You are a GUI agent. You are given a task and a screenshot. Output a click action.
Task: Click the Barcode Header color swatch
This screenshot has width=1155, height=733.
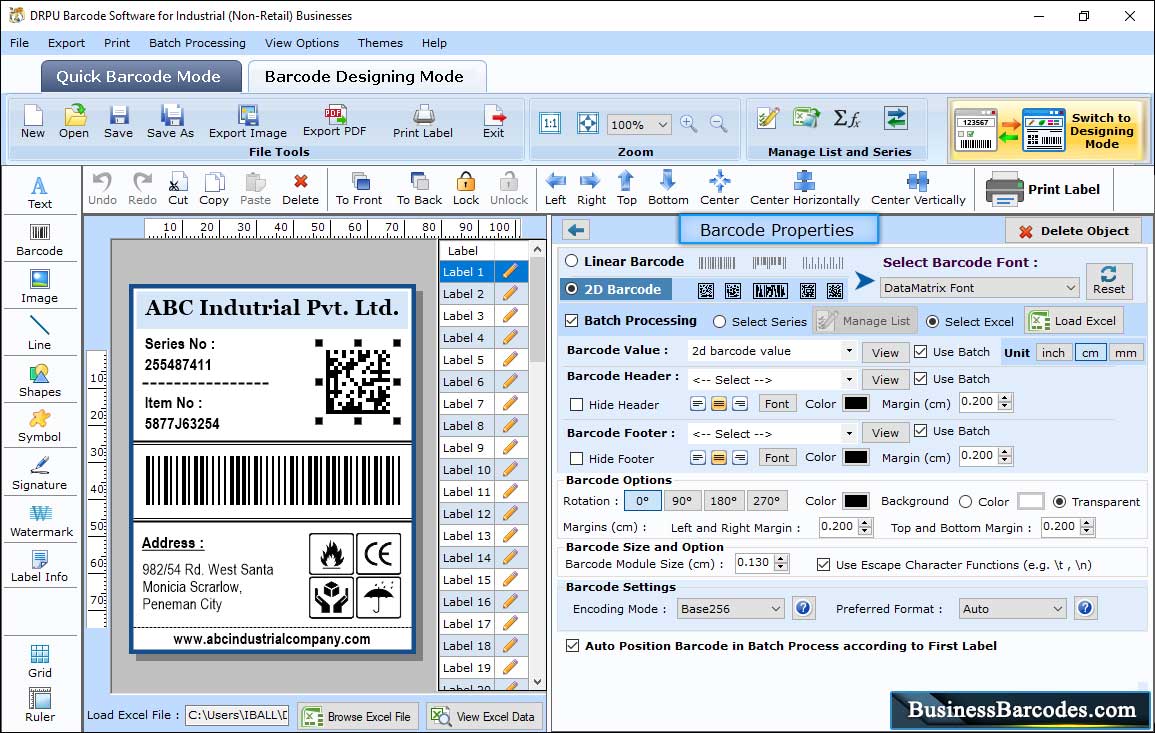click(x=855, y=404)
